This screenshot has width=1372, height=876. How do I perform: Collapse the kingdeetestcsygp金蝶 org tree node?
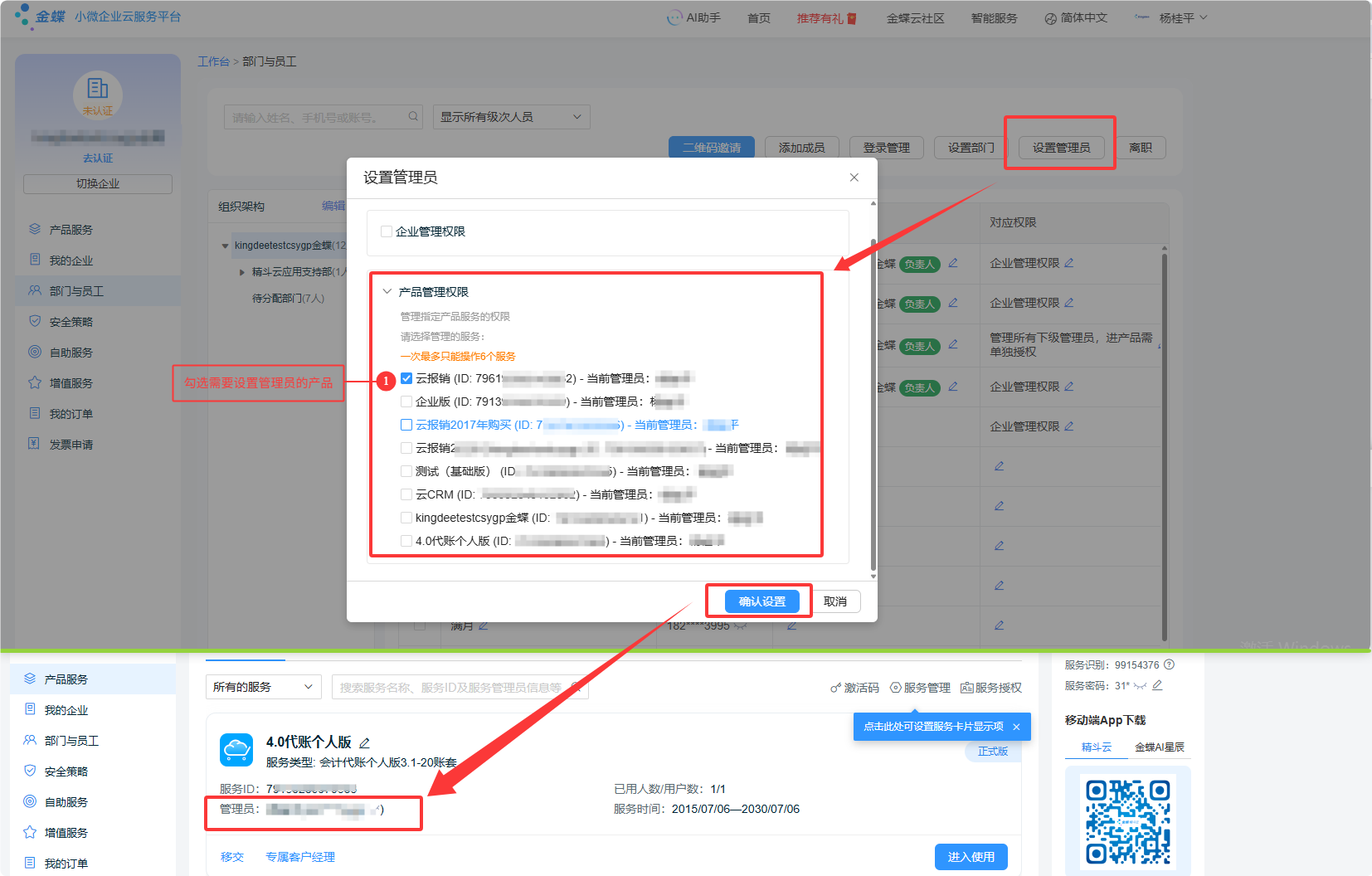(225, 246)
